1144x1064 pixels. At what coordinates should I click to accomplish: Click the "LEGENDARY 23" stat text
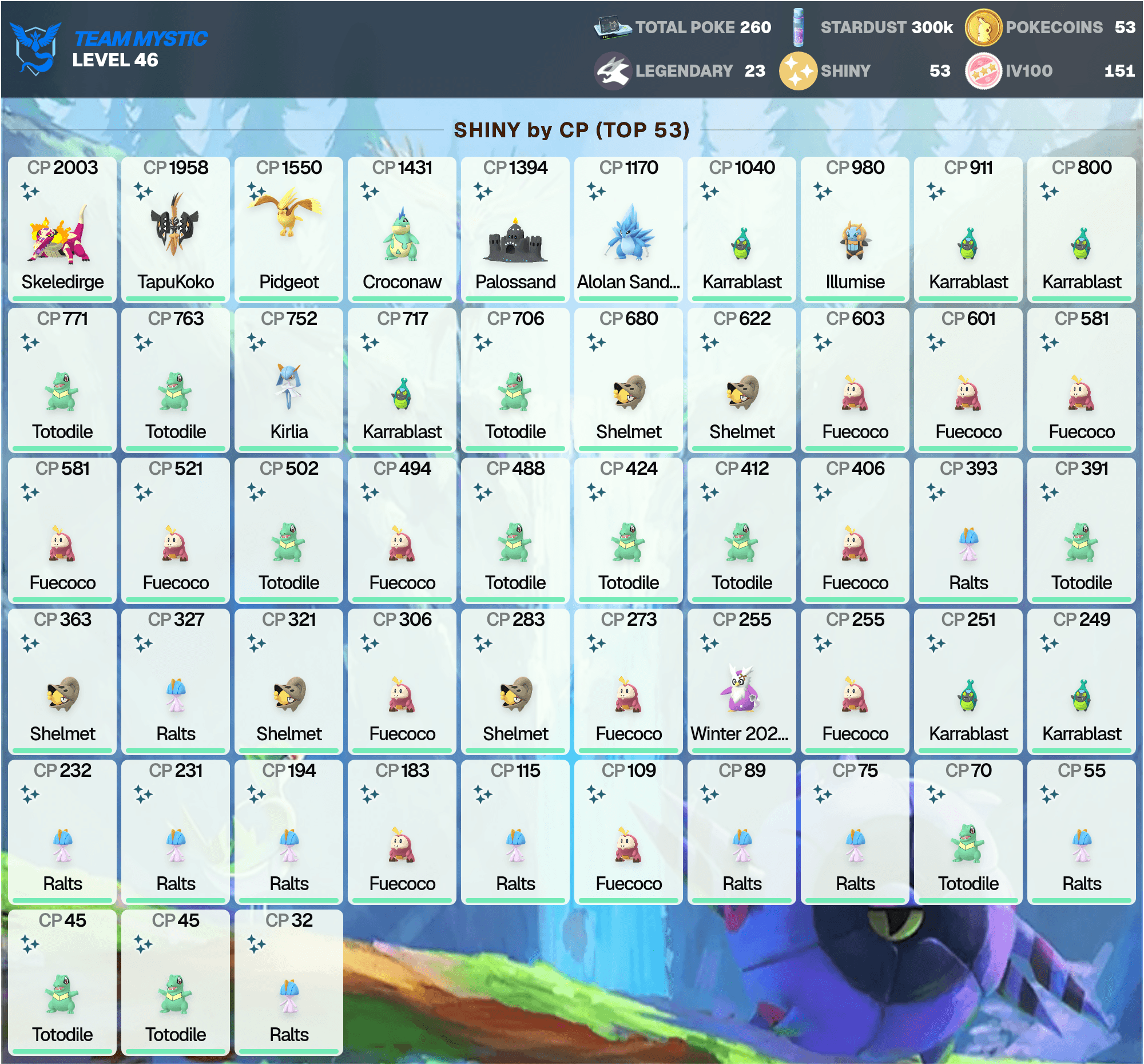point(700,71)
